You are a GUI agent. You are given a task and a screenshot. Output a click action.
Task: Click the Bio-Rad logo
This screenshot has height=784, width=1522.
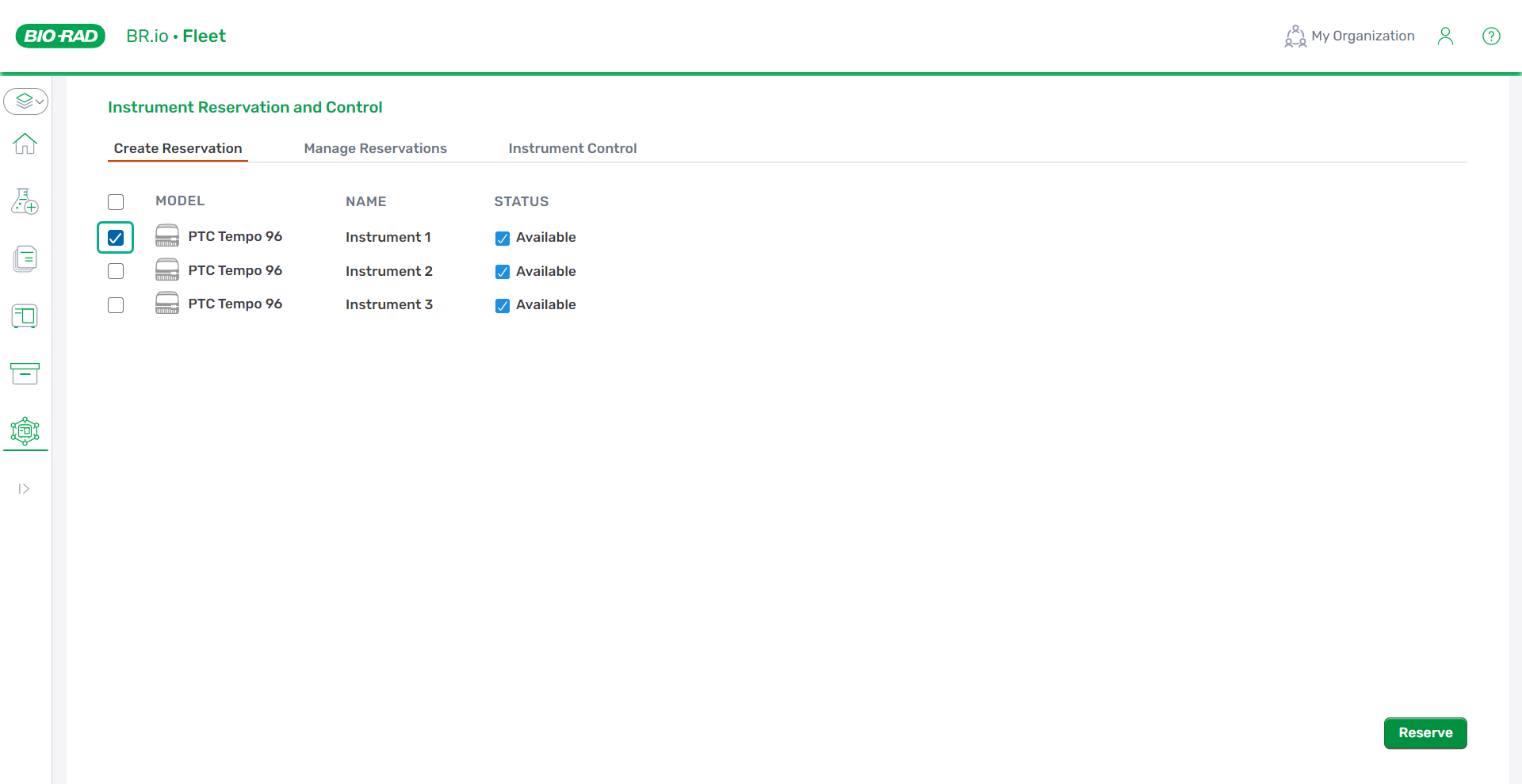click(60, 36)
